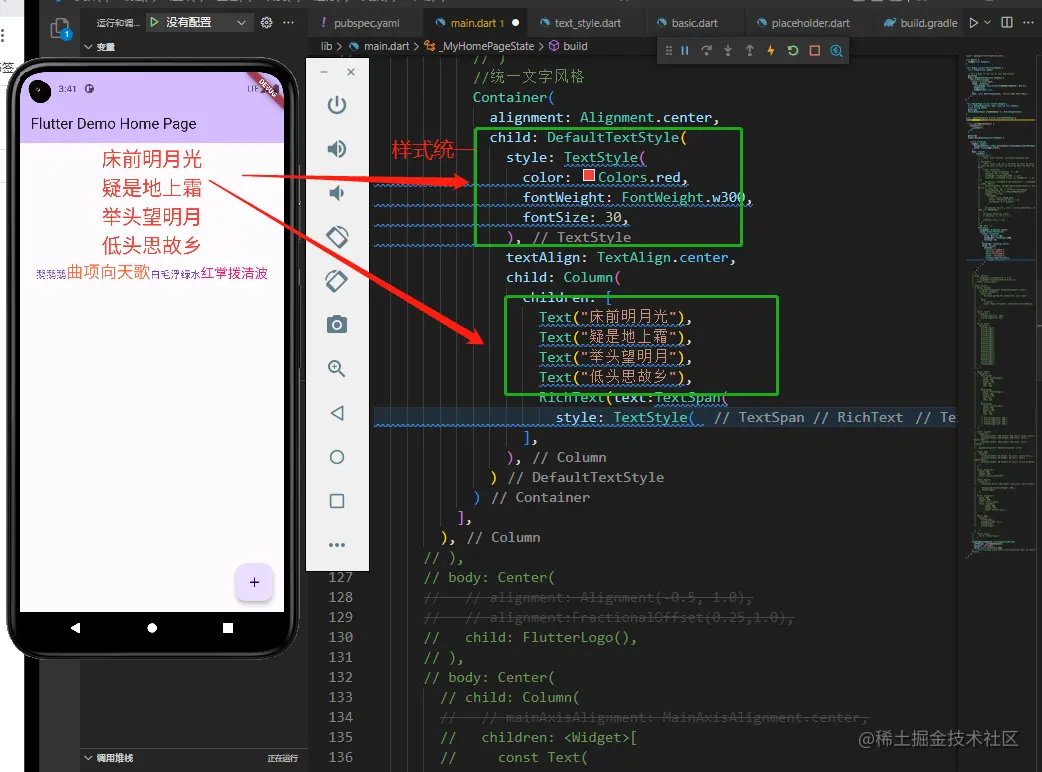The height and width of the screenshot is (772, 1042).
Task: Open the Explorer files icon in activity bar
Action: coord(60,29)
